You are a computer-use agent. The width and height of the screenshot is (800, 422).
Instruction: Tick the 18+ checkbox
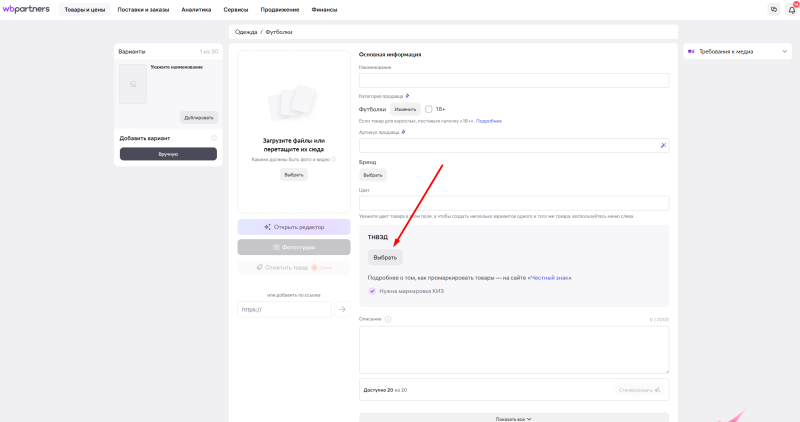[429, 109]
